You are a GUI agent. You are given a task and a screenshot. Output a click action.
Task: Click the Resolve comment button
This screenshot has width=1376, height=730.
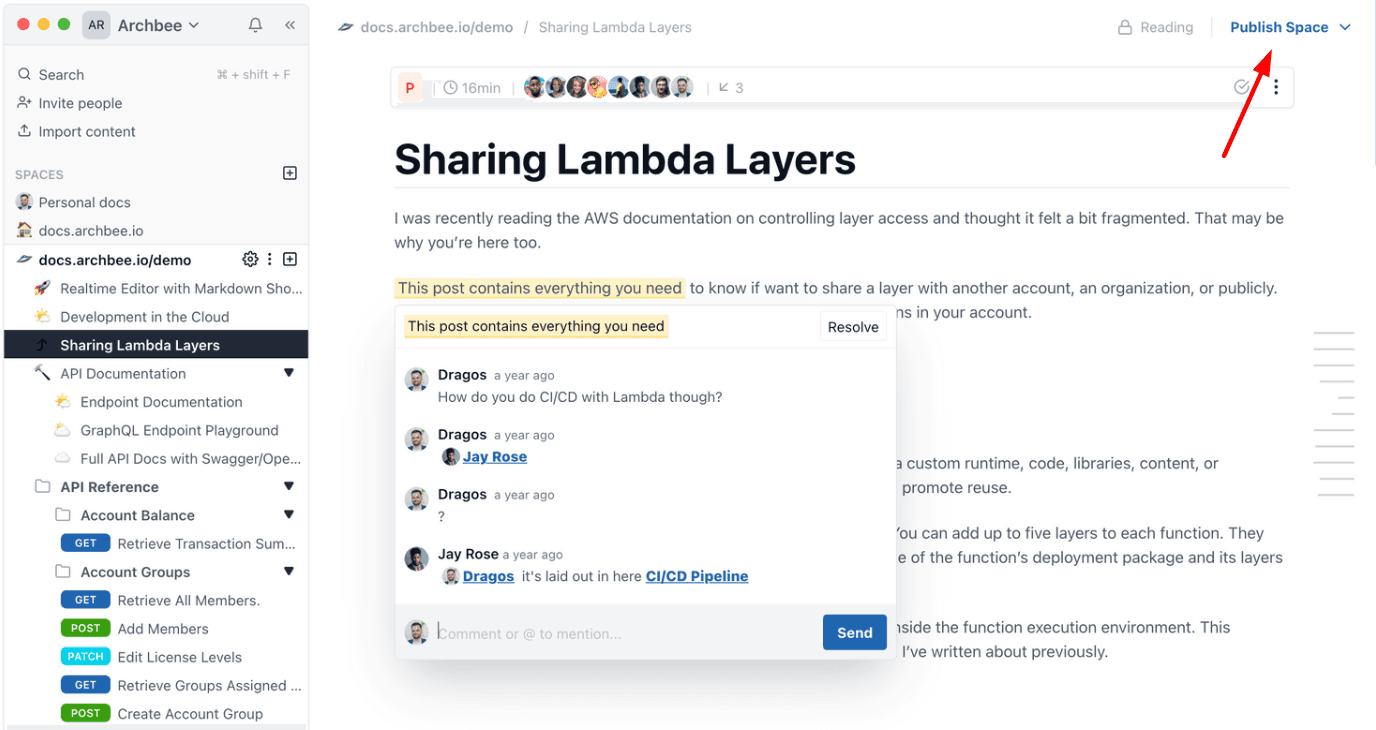pyautogui.click(x=853, y=327)
